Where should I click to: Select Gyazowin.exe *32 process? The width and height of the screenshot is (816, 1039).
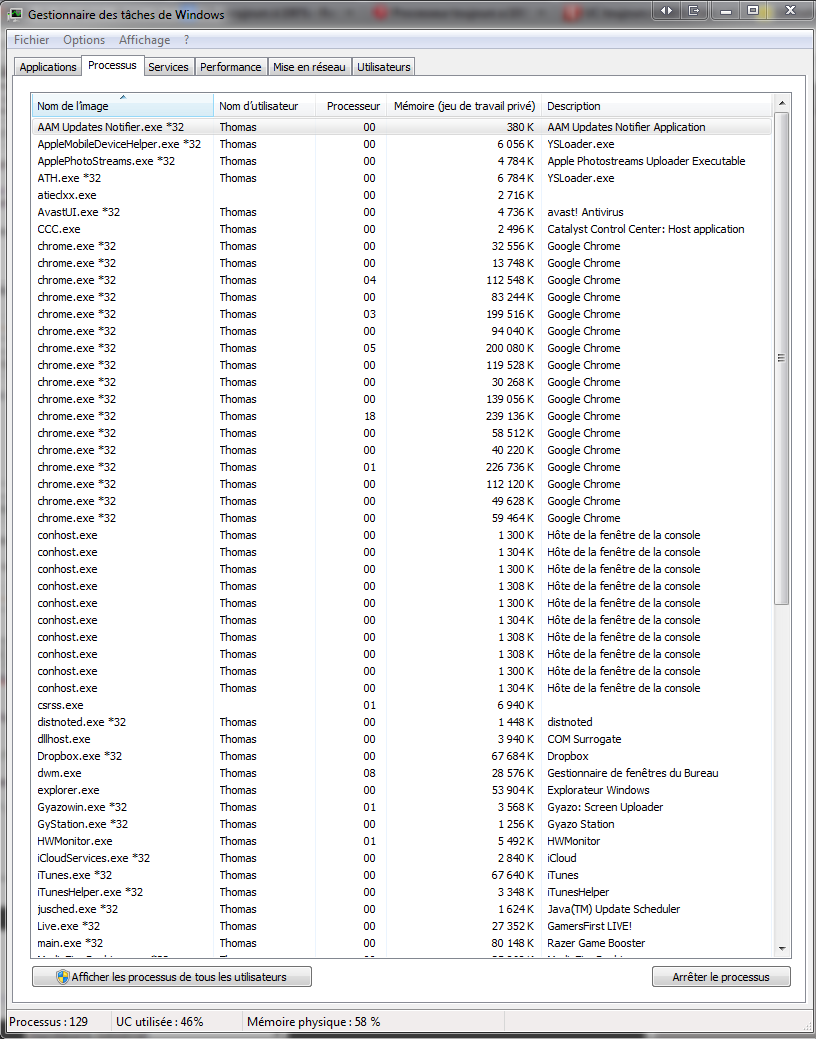point(402,807)
